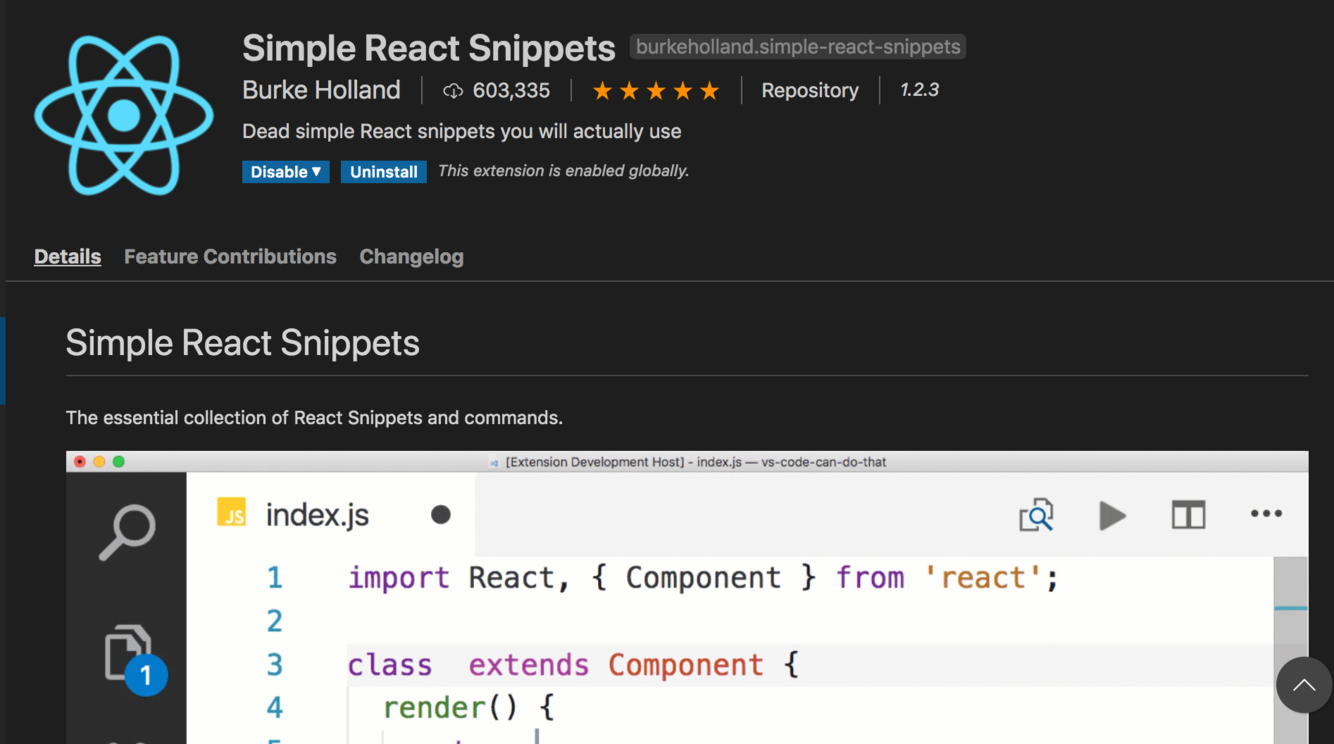
Task: Click the split editor icon
Action: click(1188, 515)
